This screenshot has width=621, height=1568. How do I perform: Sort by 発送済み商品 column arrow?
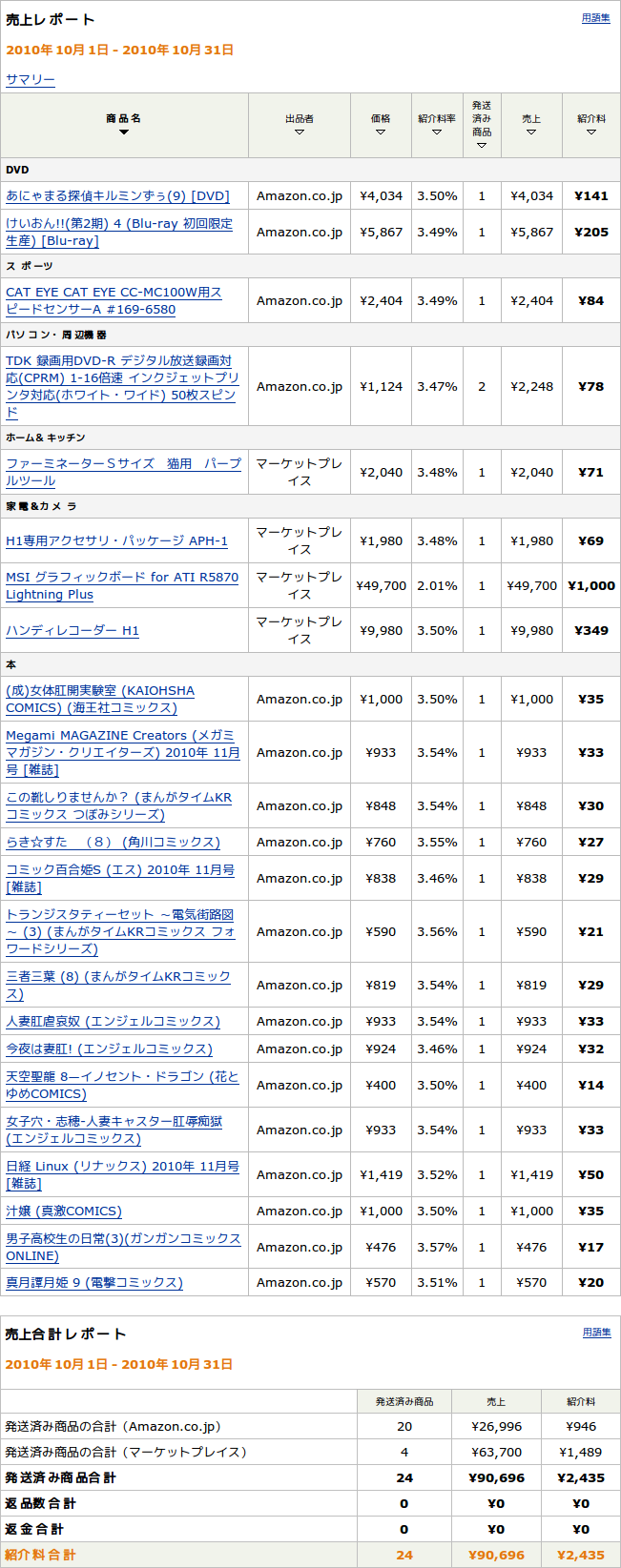pyautogui.click(x=482, y=145)
